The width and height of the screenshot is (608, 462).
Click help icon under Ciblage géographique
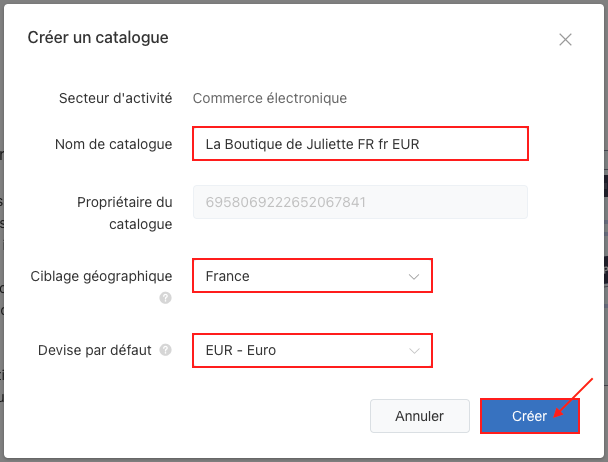(165, 298)
